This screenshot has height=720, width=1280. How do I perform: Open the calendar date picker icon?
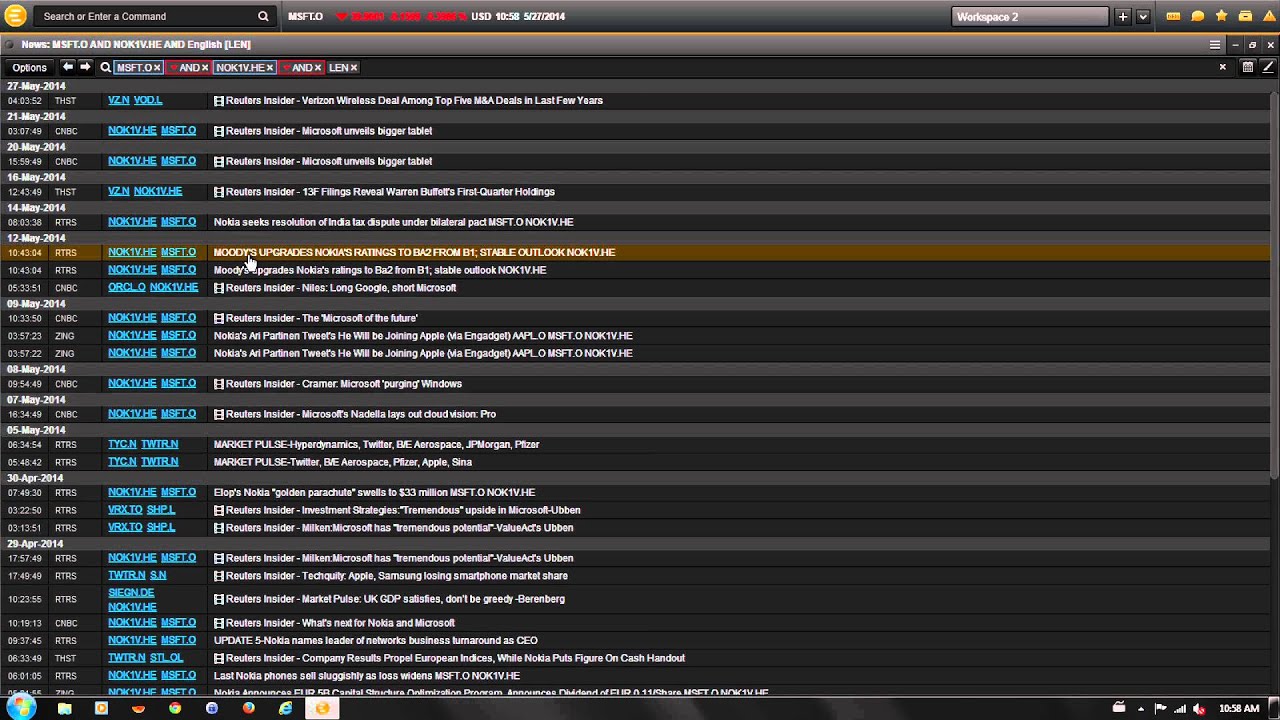click(1248, 67)
